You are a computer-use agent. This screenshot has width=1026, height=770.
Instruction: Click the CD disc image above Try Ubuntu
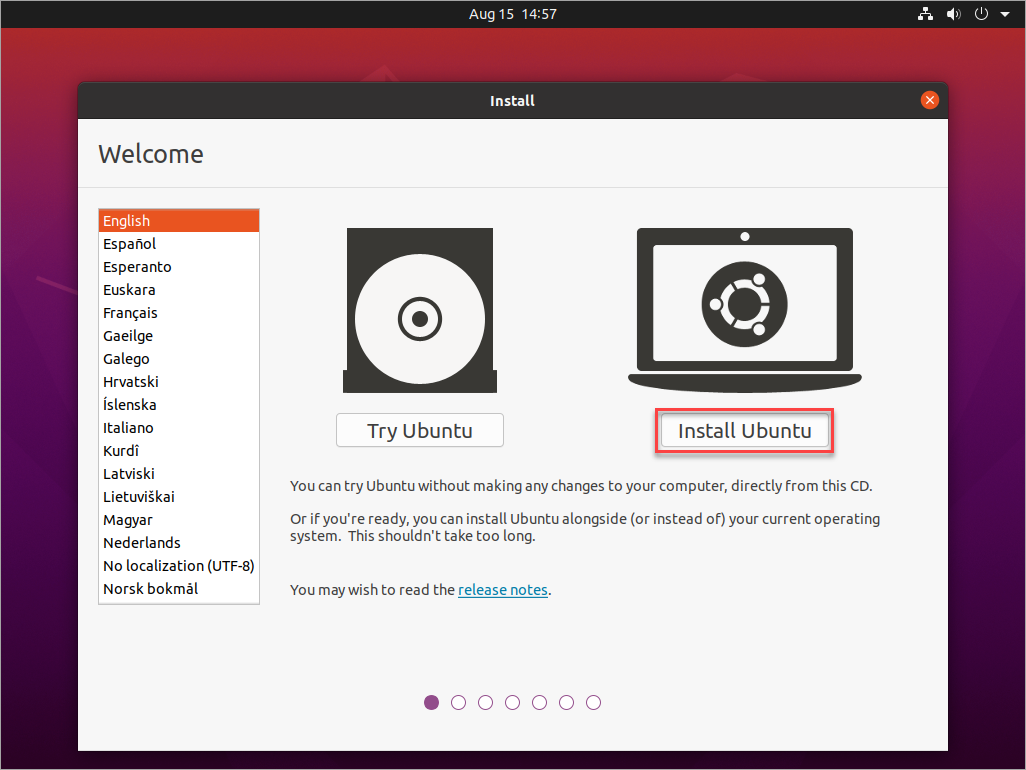(420, 310)
